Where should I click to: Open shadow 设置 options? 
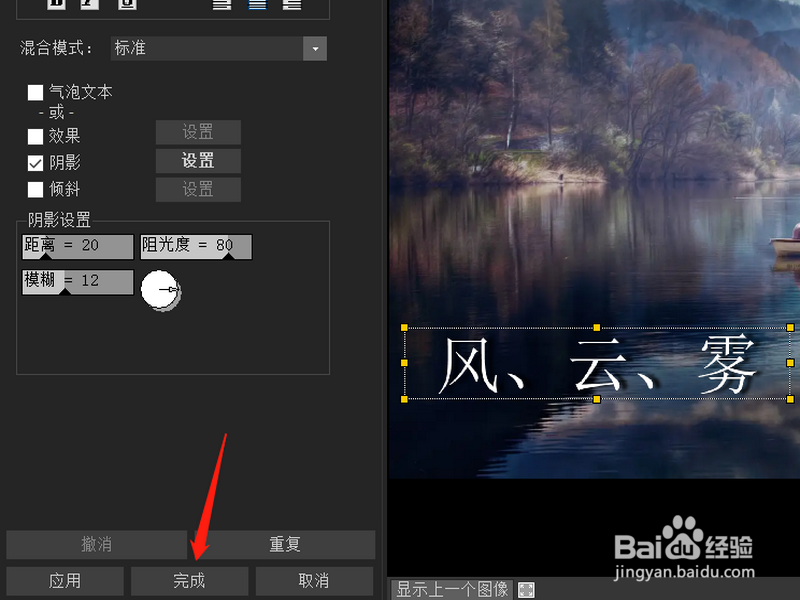[198, 160]
